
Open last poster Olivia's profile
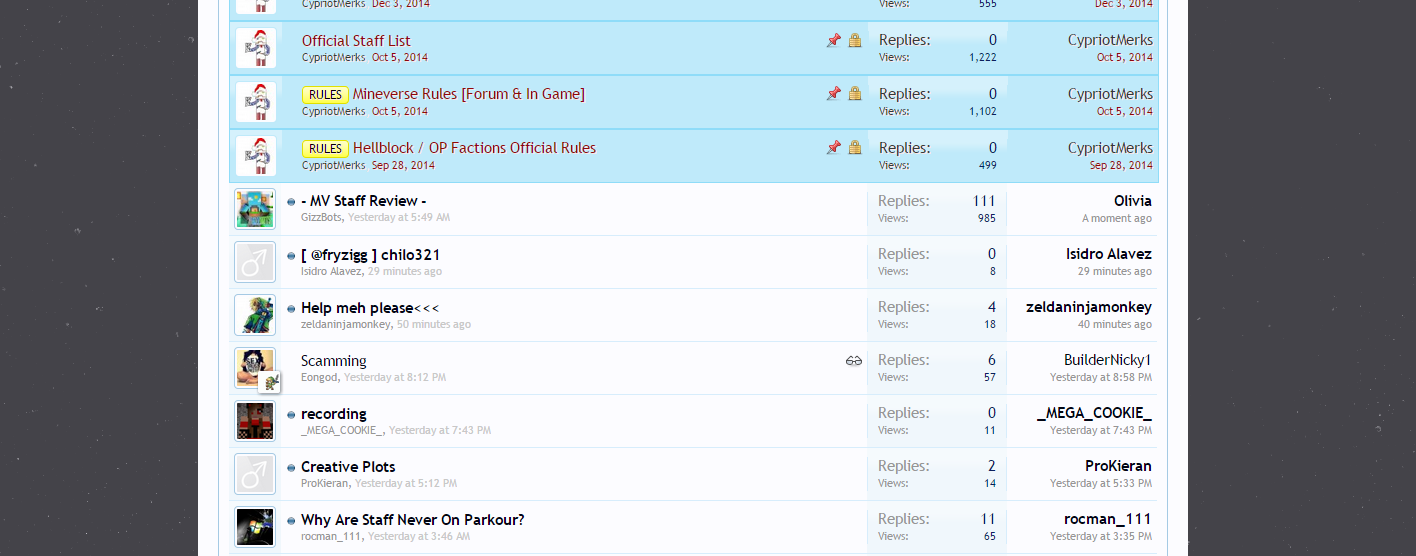point(1133,201)
